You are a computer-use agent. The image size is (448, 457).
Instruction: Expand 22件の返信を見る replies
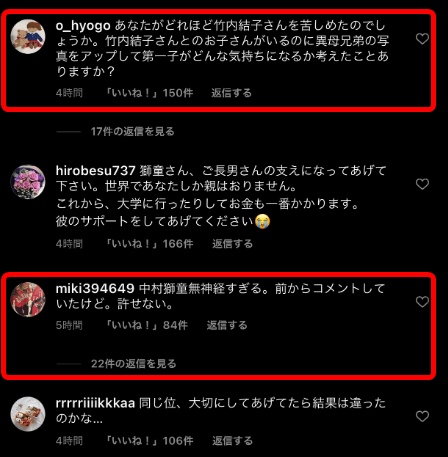click(x=133, y=363)
